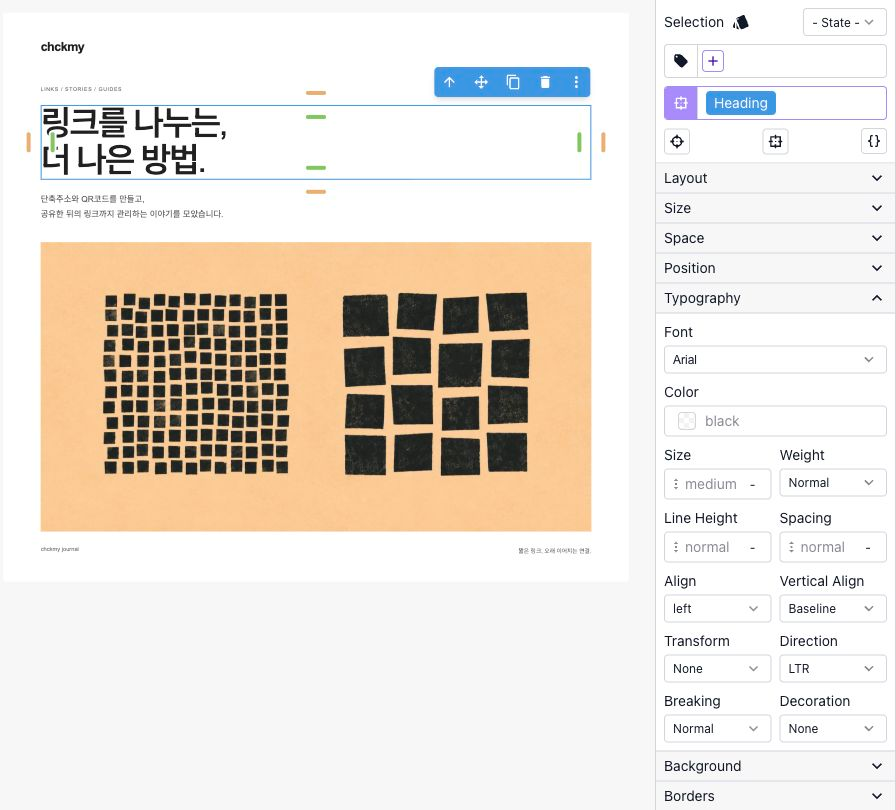This screenshot has height=810, width=896.
Task: Open the Direction dropdown showing LTR
Action: point(833,668)
